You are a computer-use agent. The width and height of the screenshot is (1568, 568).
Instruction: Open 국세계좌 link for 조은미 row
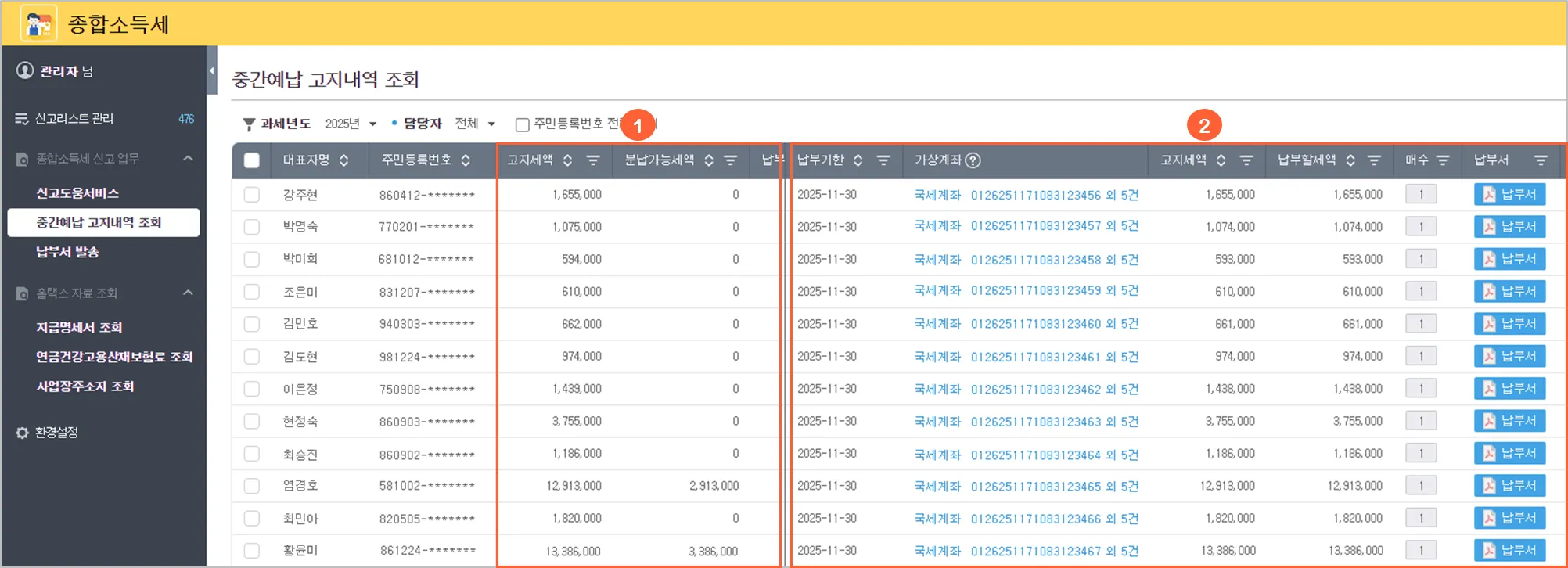tap(937, 291)
